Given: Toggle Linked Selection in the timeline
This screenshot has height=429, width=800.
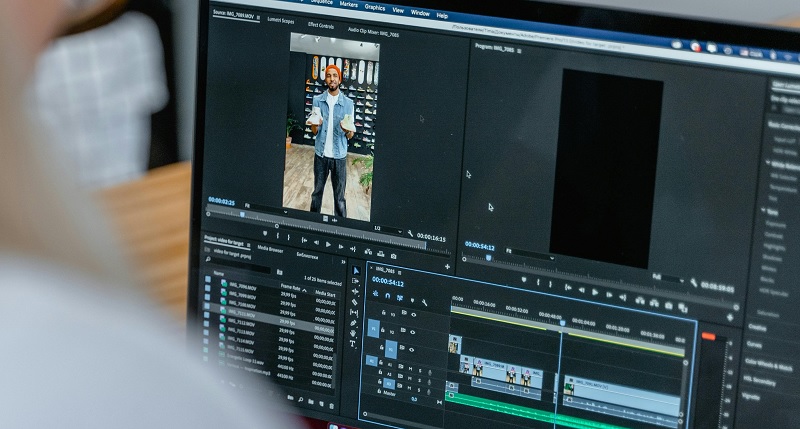Looking at the screenshot, I should click(400, 298).
